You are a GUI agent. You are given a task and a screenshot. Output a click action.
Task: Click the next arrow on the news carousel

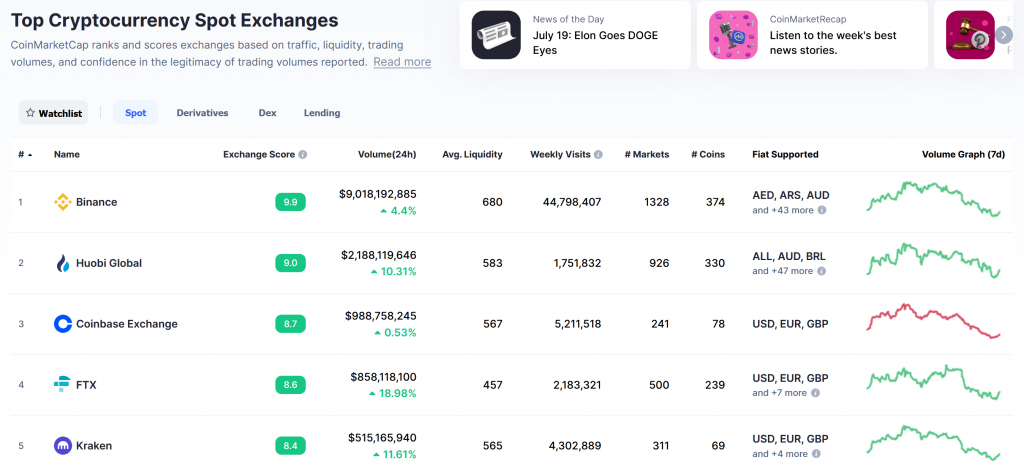(x=1004, y=35)
